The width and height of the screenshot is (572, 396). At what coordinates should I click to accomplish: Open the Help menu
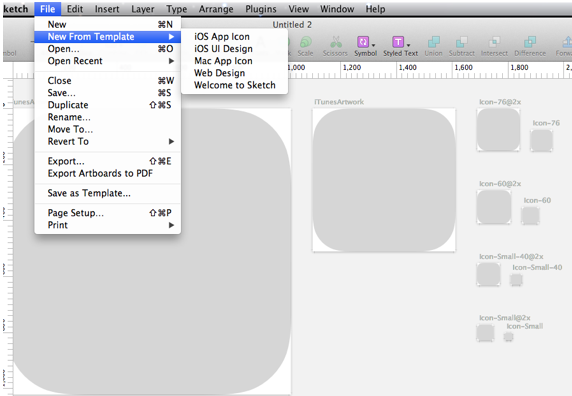click(375, 9)
